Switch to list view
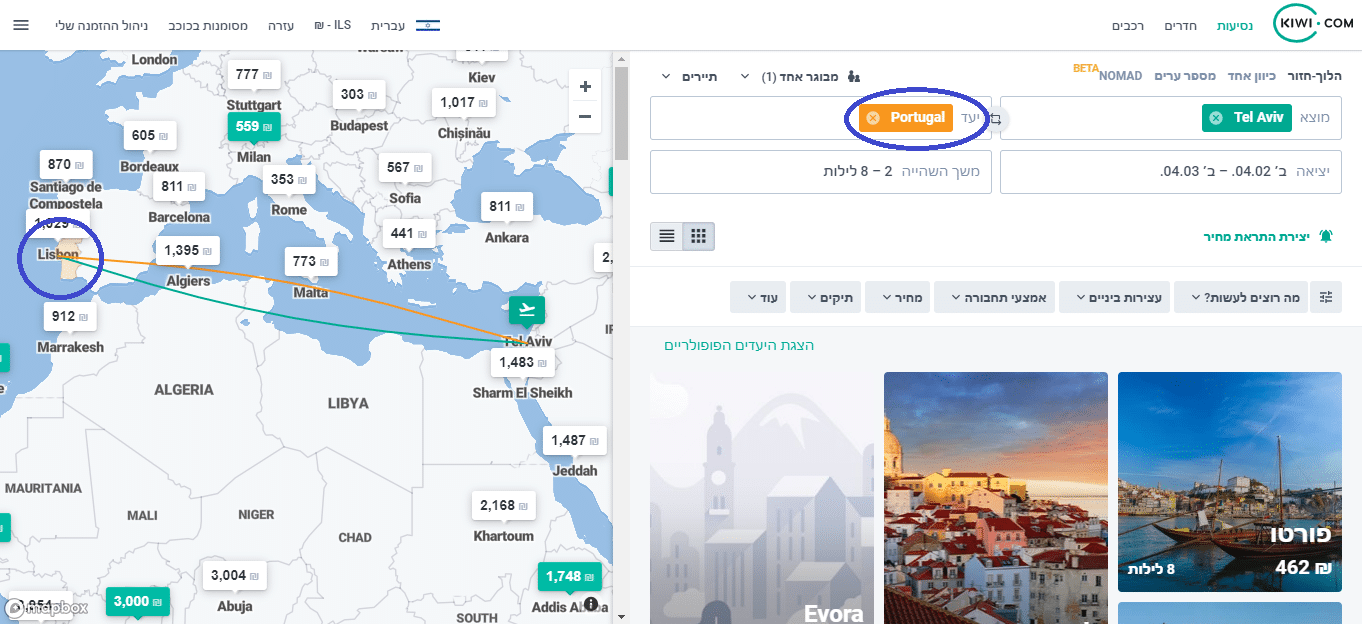This screenshot has width=1362, height=624. coord(667,237)
